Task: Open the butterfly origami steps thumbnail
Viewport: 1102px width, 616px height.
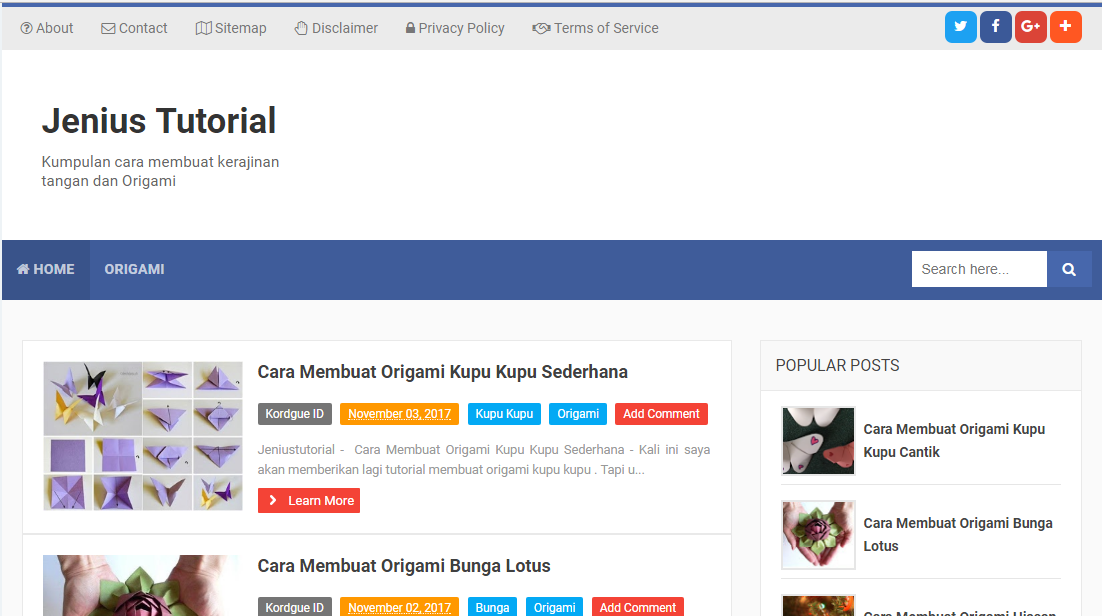Action: point(143,436)
